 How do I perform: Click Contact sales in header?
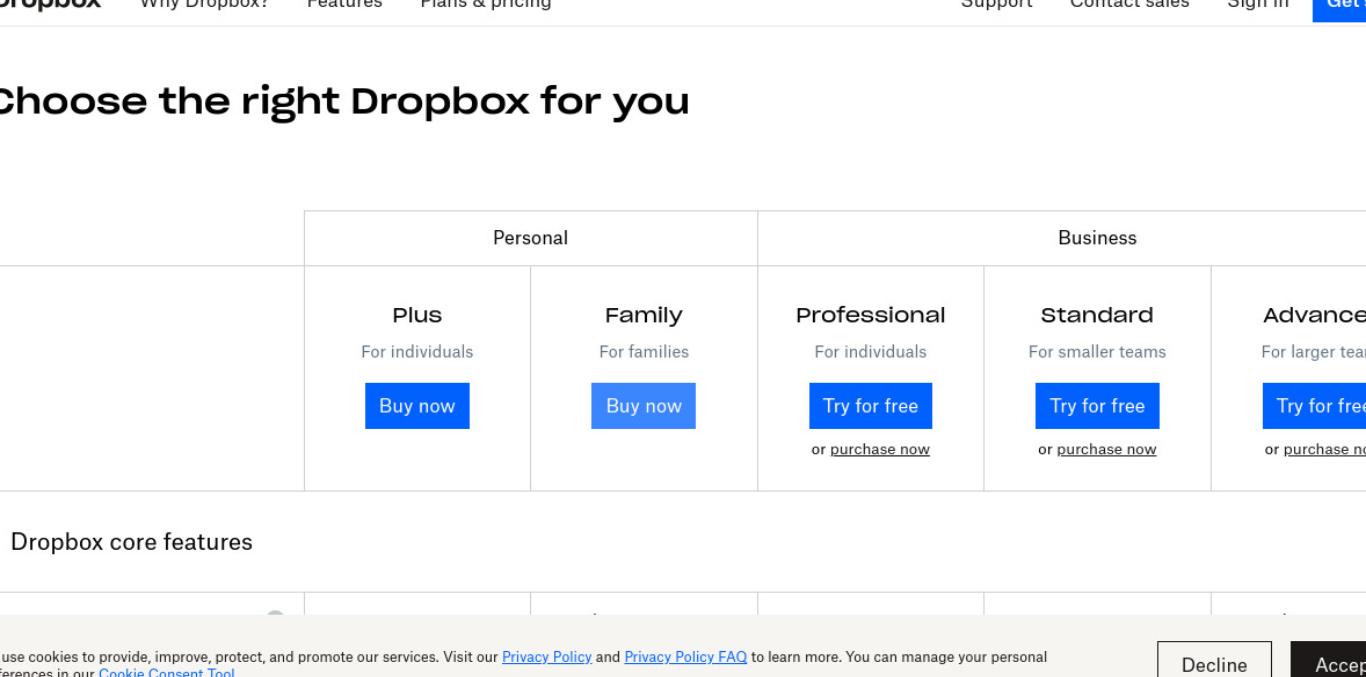(1129, 4)
